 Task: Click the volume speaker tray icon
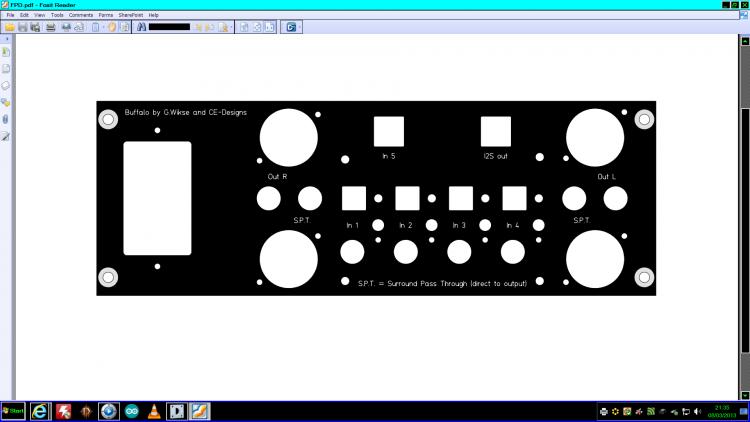697,411
